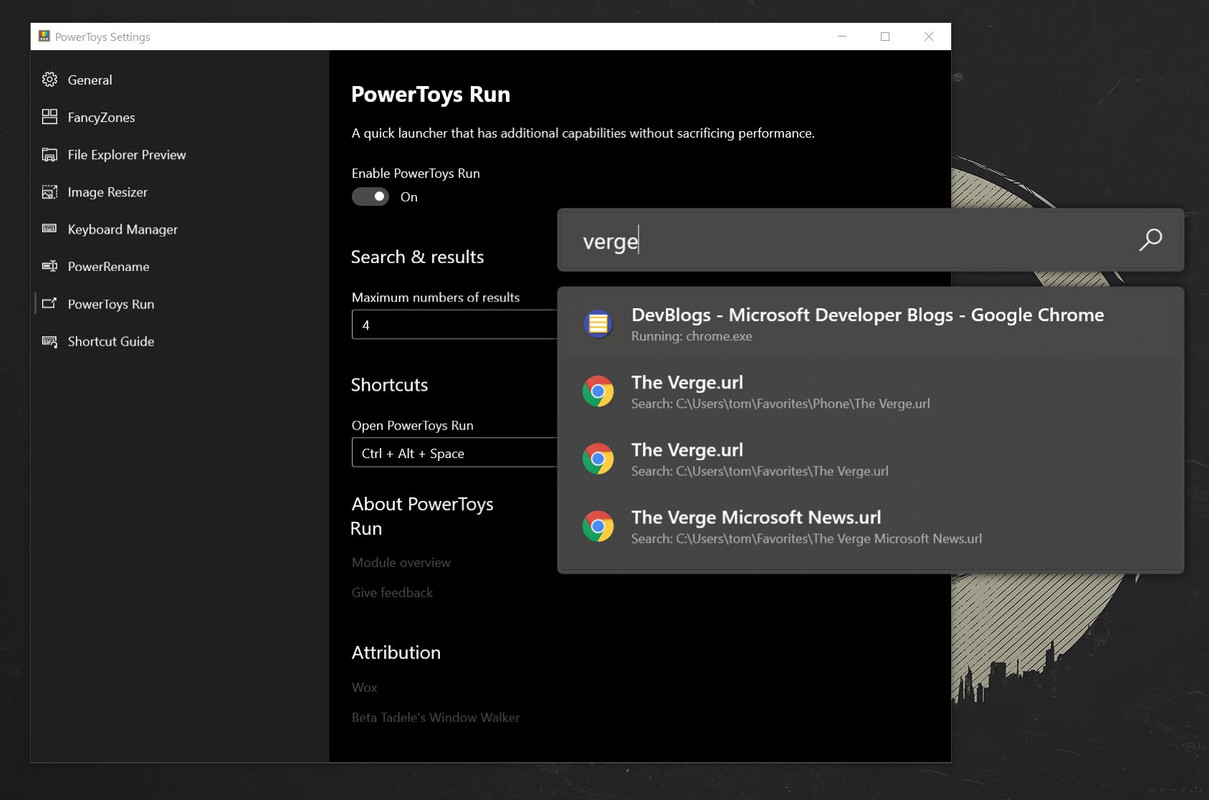The height and width of the screenshot is (800, 1209).
Task: Click Chrome icon of the Phone\The Verge.url result
Action: (x=598, y=391)
